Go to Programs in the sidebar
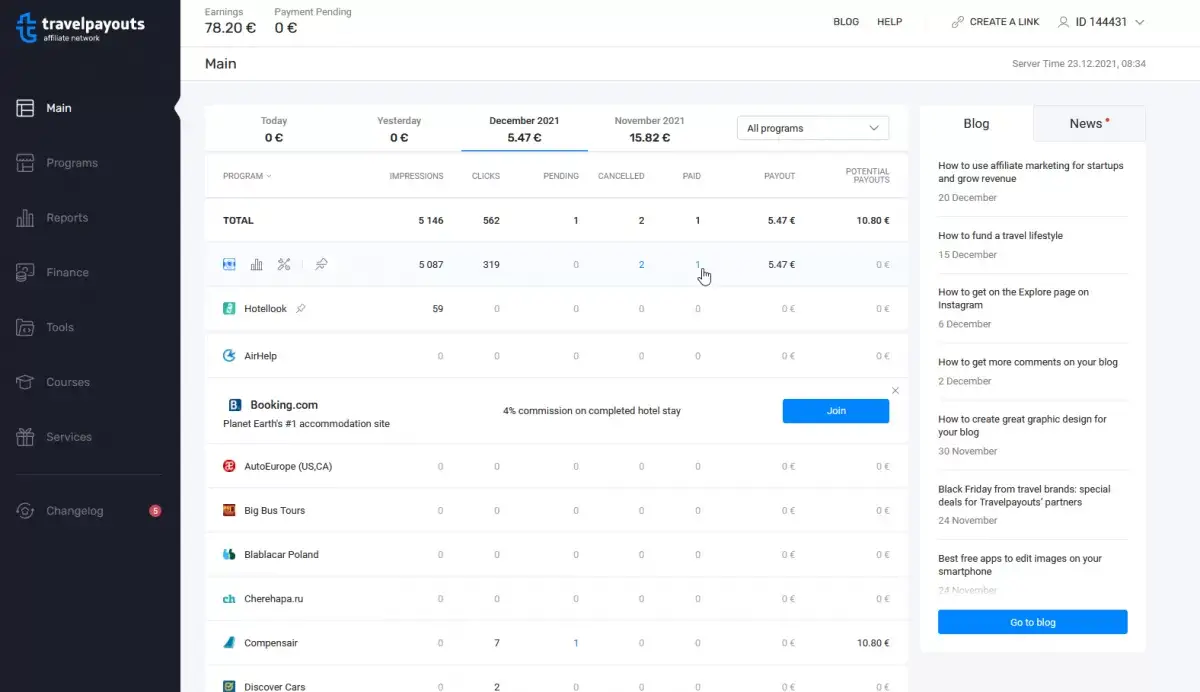1200x692 pixels. click(x=72, y=163)
